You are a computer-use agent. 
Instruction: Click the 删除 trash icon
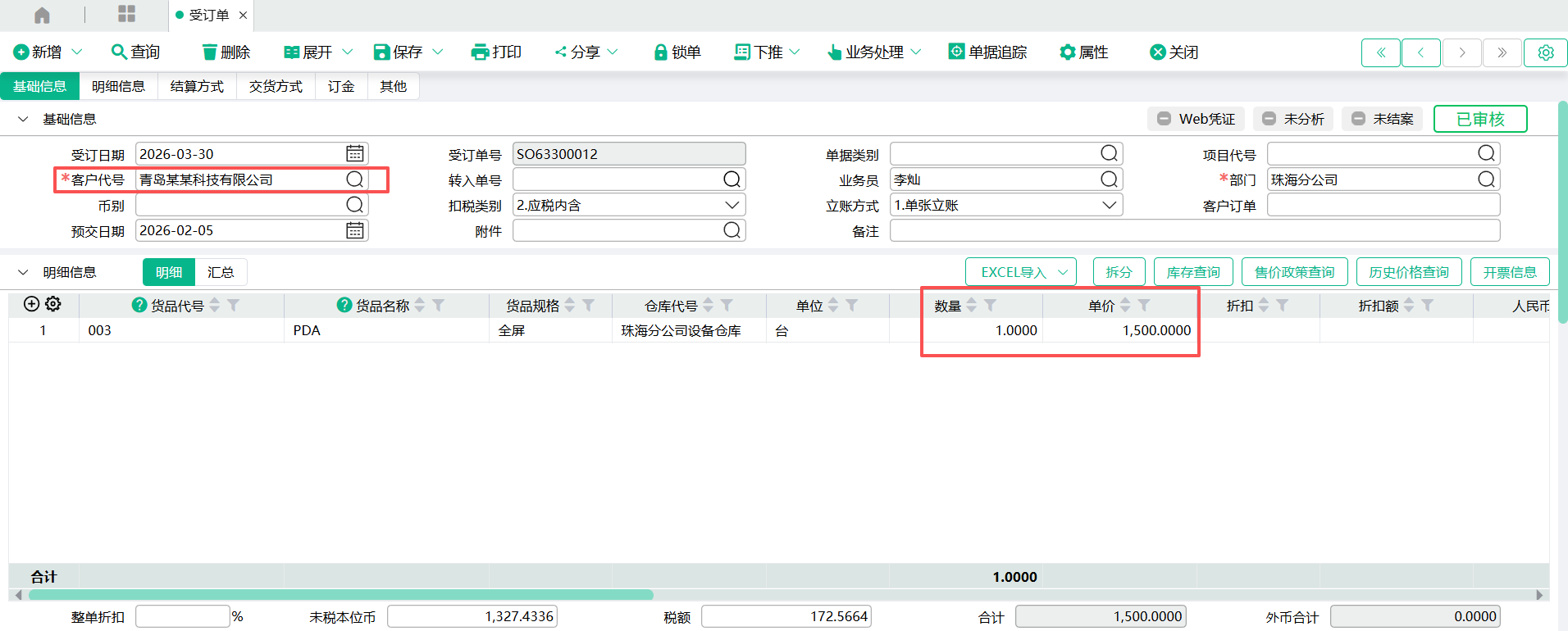[x=210, y=52]
